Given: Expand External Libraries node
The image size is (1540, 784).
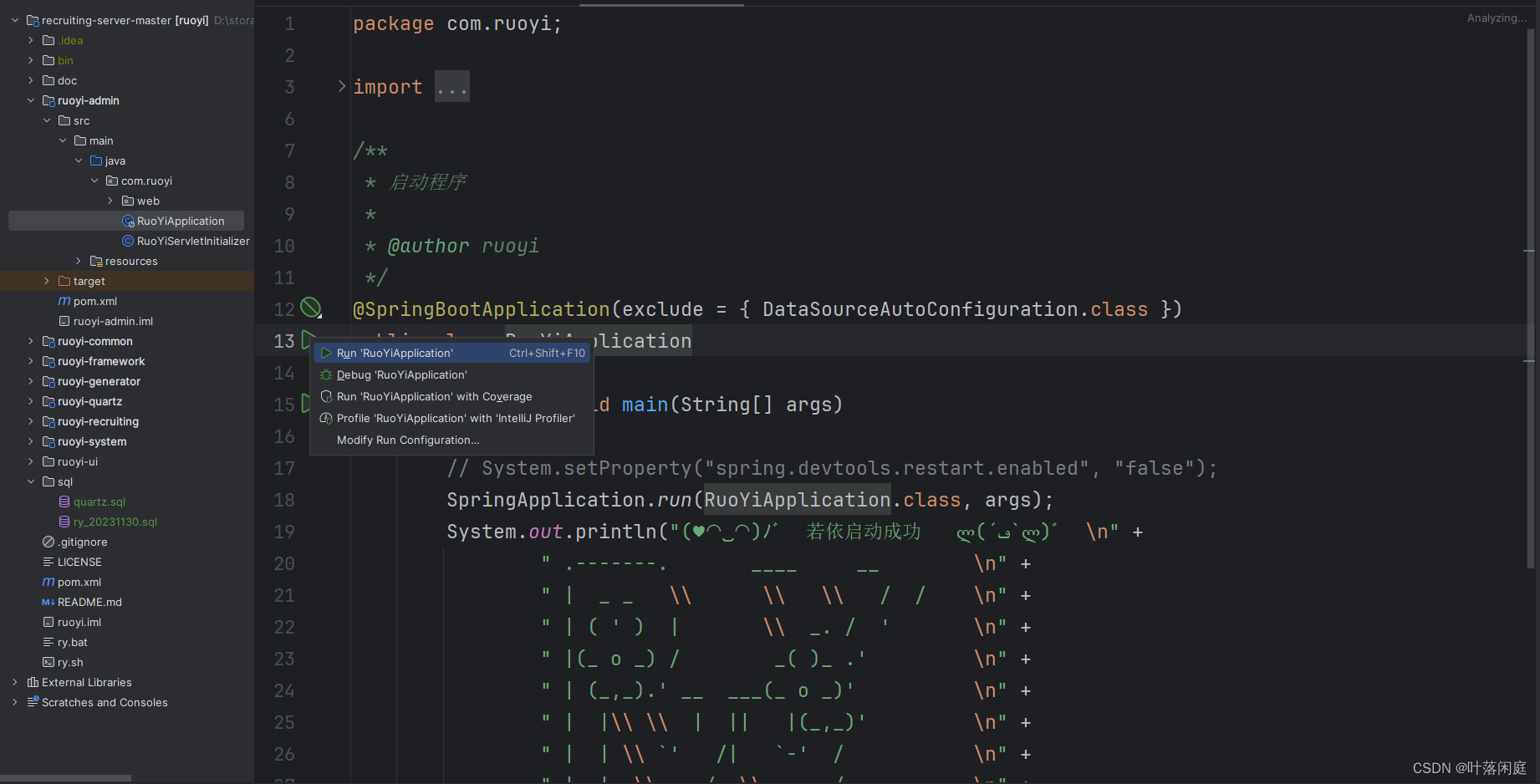Looking at the screenshot, I should pyautogui.click(x=15, y=682).
